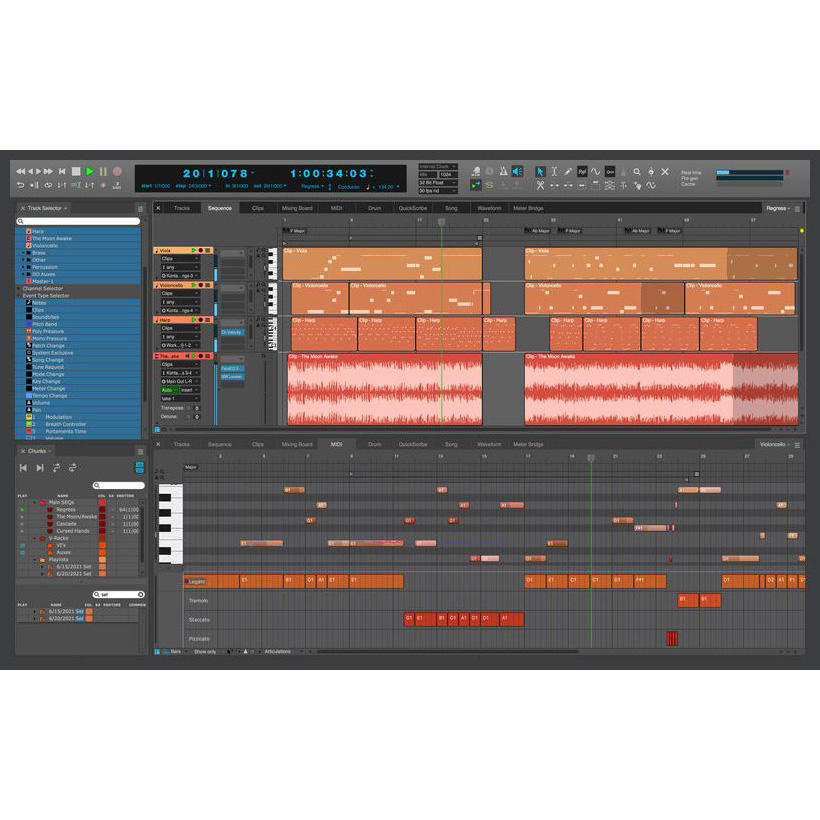Enable Detune checkbox on audio track
Image resolution: width=820 pixels, height=820 pixels.
pos(188,417)
